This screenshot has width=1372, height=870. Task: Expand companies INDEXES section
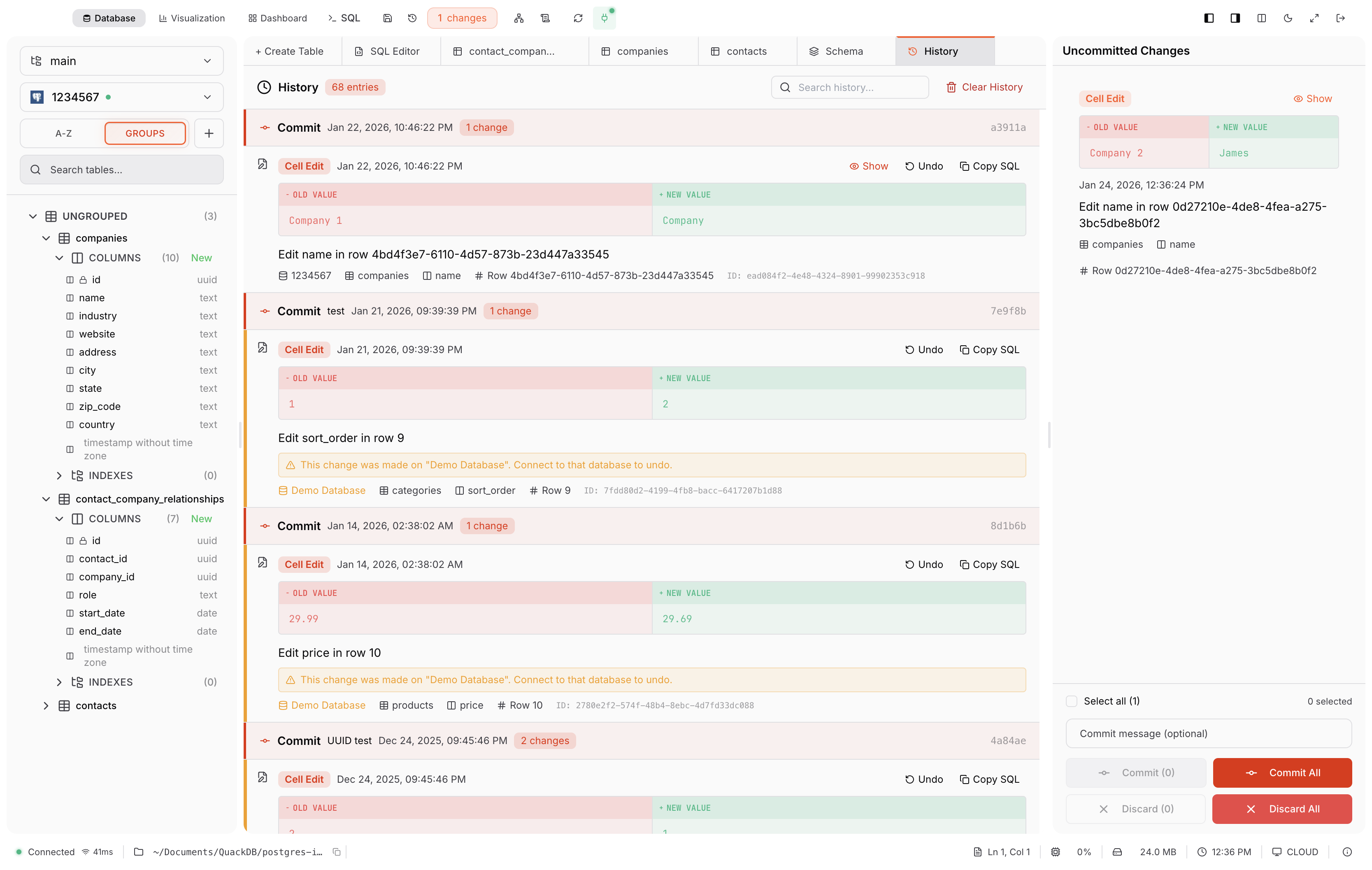pos(59,476)
